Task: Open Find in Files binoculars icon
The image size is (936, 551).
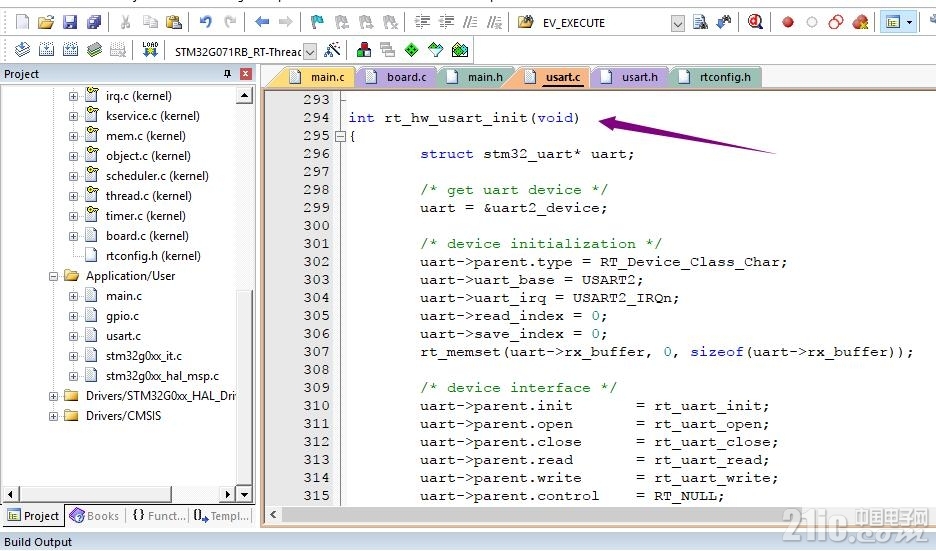Action: [x=526, y=23]
